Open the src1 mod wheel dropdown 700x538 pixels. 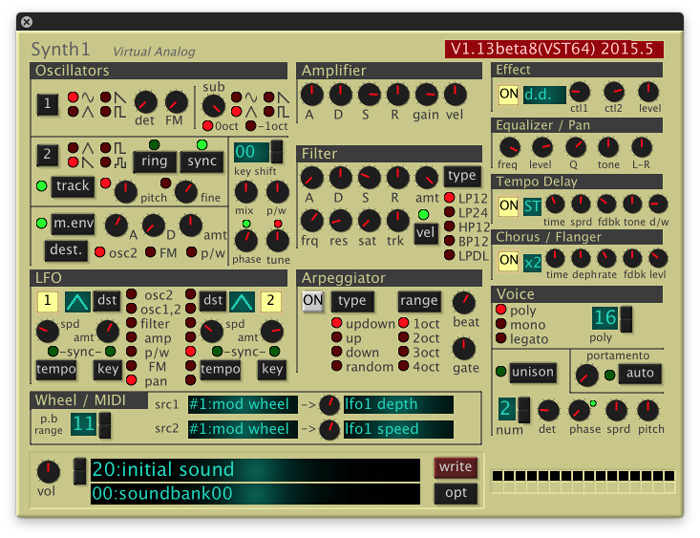point(241,404)
